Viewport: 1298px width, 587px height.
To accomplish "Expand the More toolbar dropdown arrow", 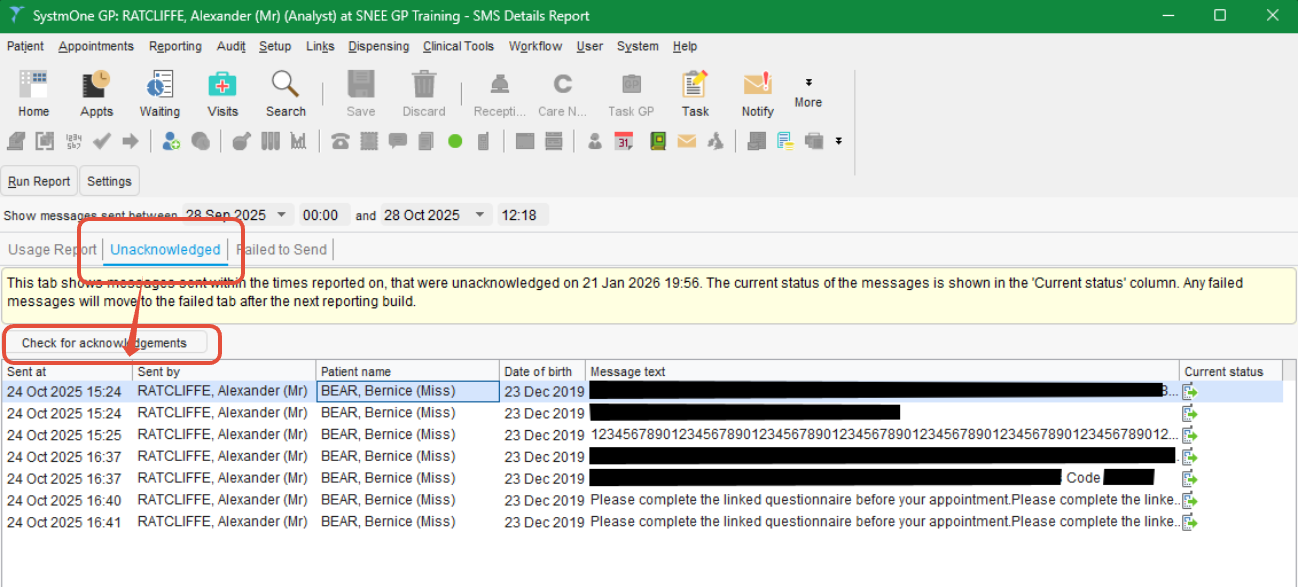I will pyautogui.click(x=807, y=82).
